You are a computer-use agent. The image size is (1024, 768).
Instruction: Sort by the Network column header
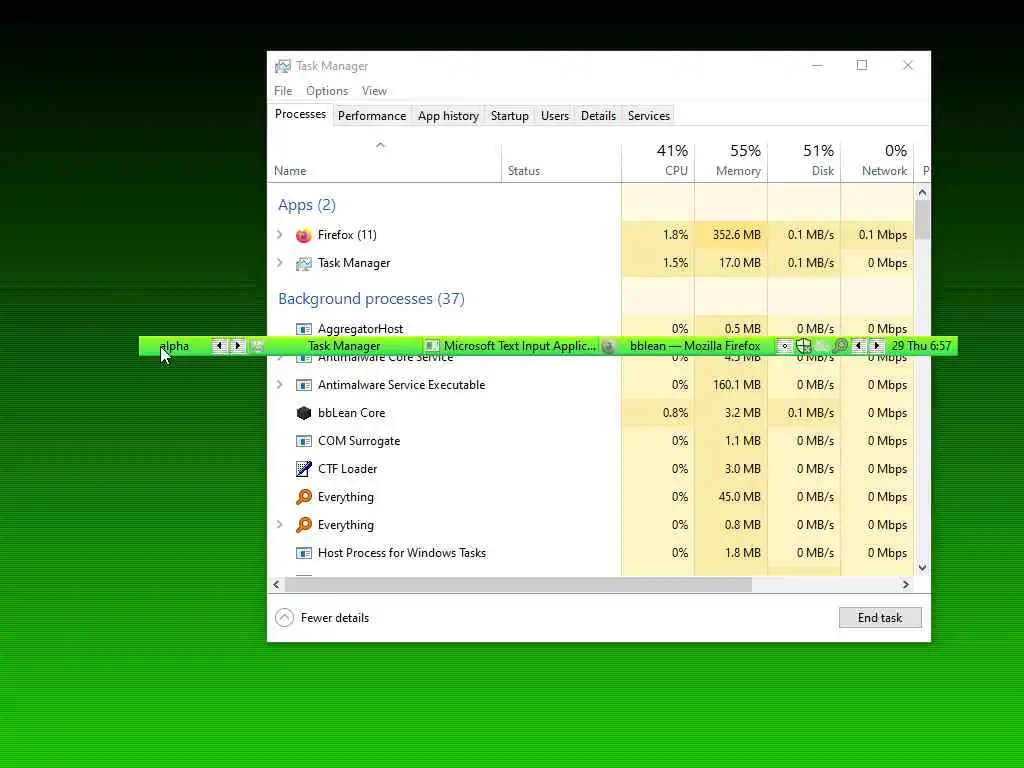(x=877, y=161)
